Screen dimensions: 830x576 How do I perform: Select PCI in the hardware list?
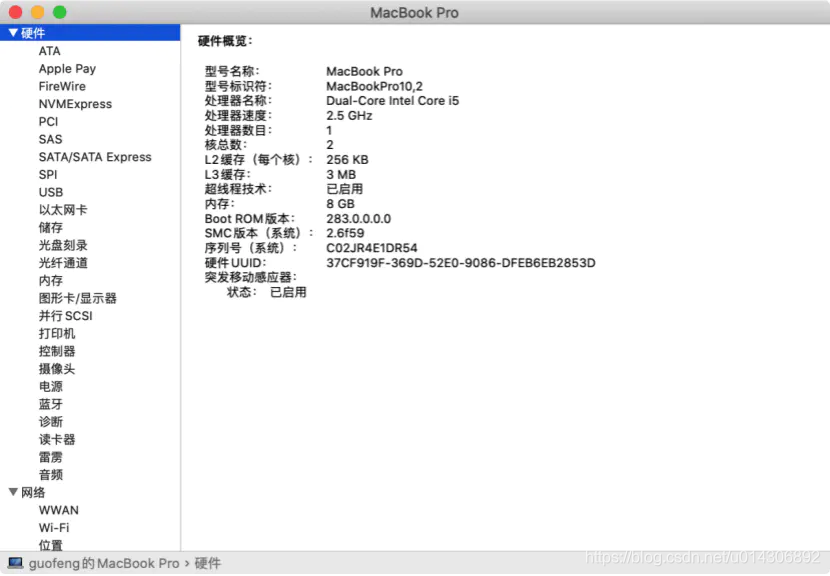point(48,122)
